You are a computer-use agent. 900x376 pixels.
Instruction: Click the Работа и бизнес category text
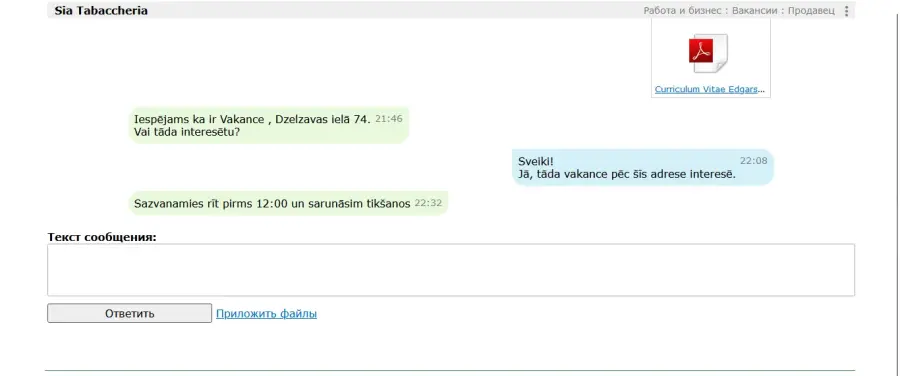(x=682, y=11)
